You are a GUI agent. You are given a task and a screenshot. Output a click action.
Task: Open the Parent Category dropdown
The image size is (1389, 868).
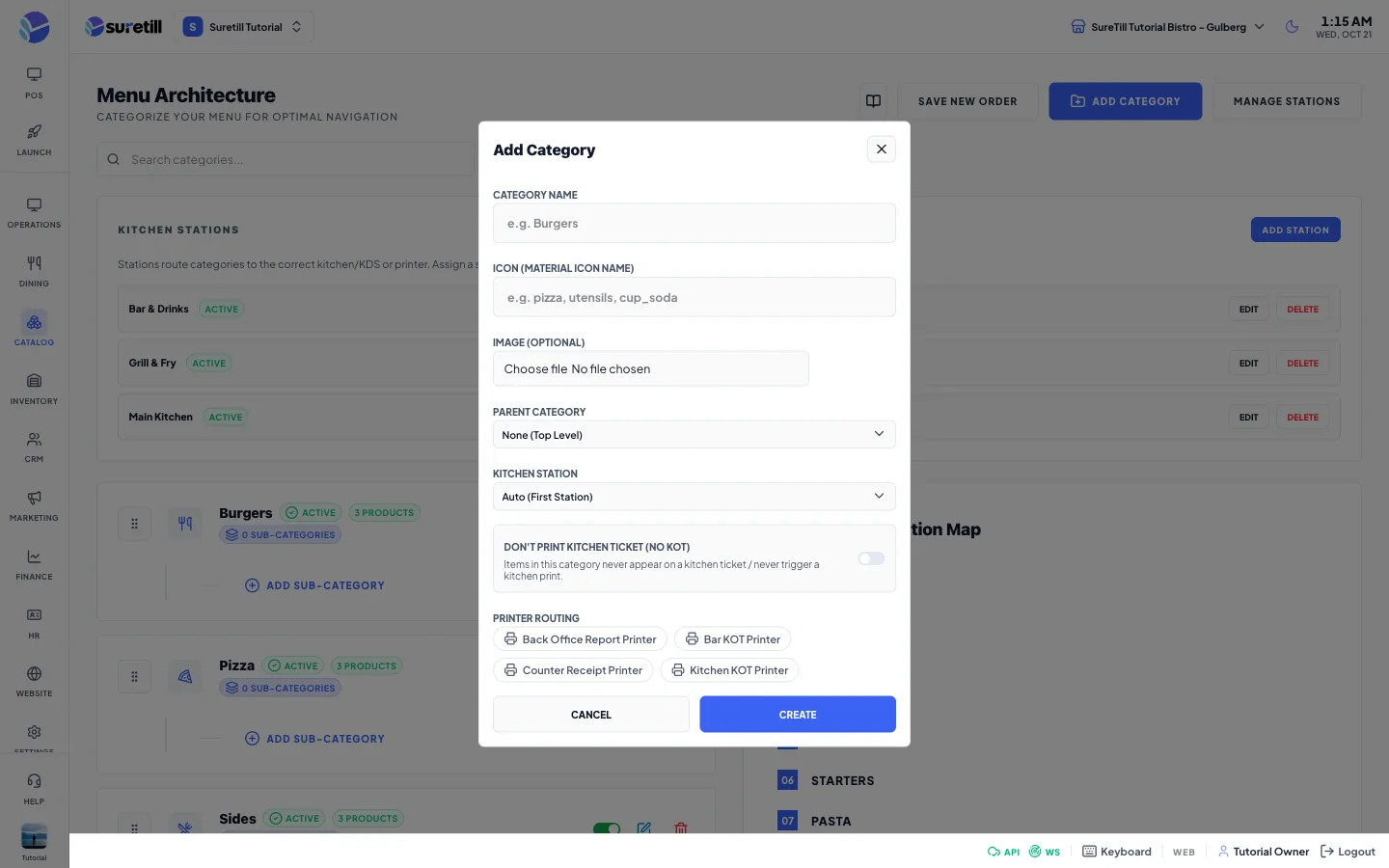click(x=694, y=435)
